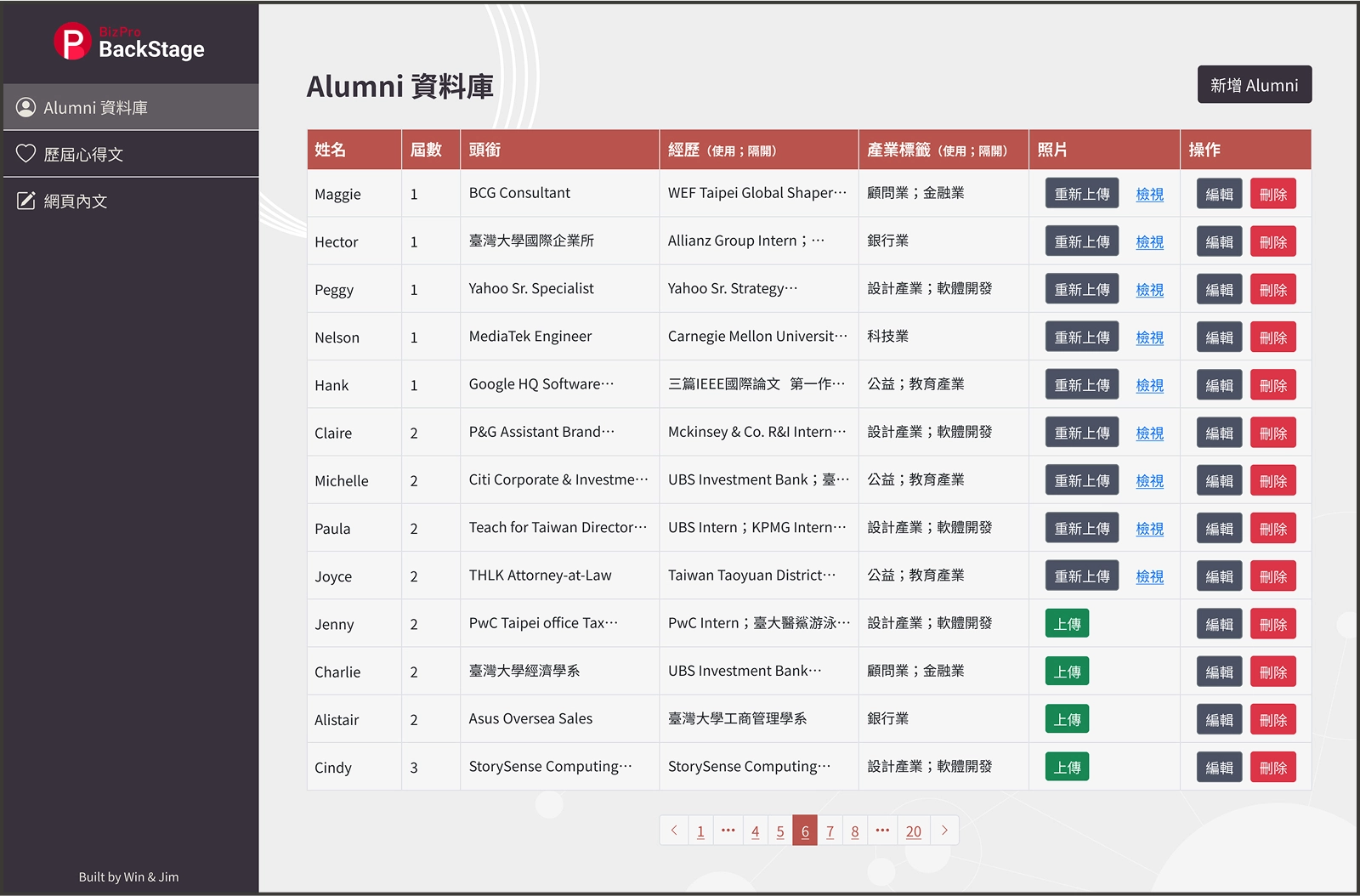Upload photo for Cindy

1067,767
